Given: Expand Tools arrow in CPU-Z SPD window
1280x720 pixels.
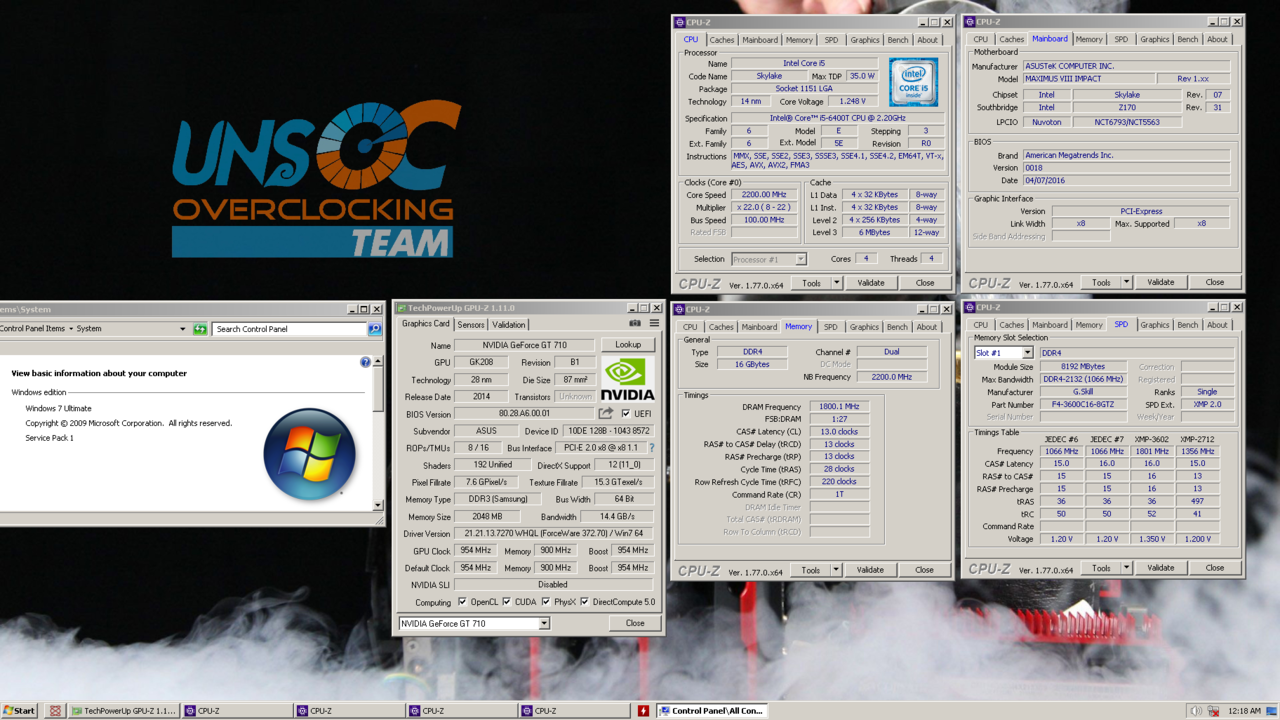Looking at the screenshot, I should pyautogui.click(x=1126, y=568).
